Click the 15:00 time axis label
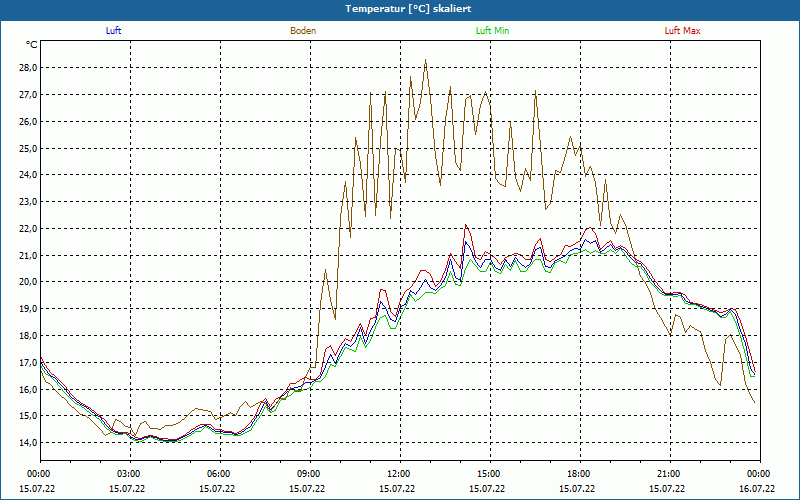 click(x=489, y=474)
